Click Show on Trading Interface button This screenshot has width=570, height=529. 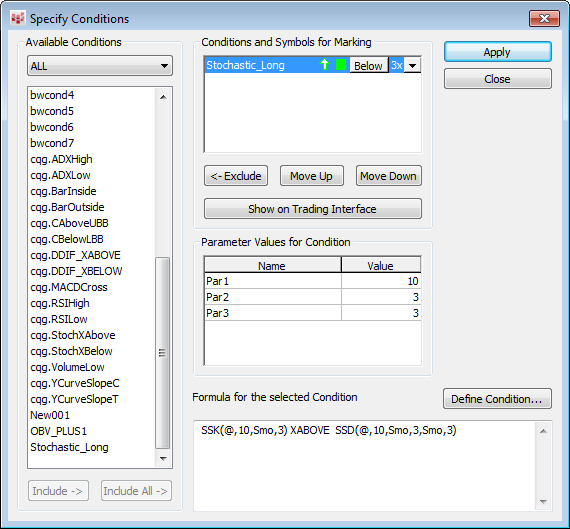coord(313,209)
